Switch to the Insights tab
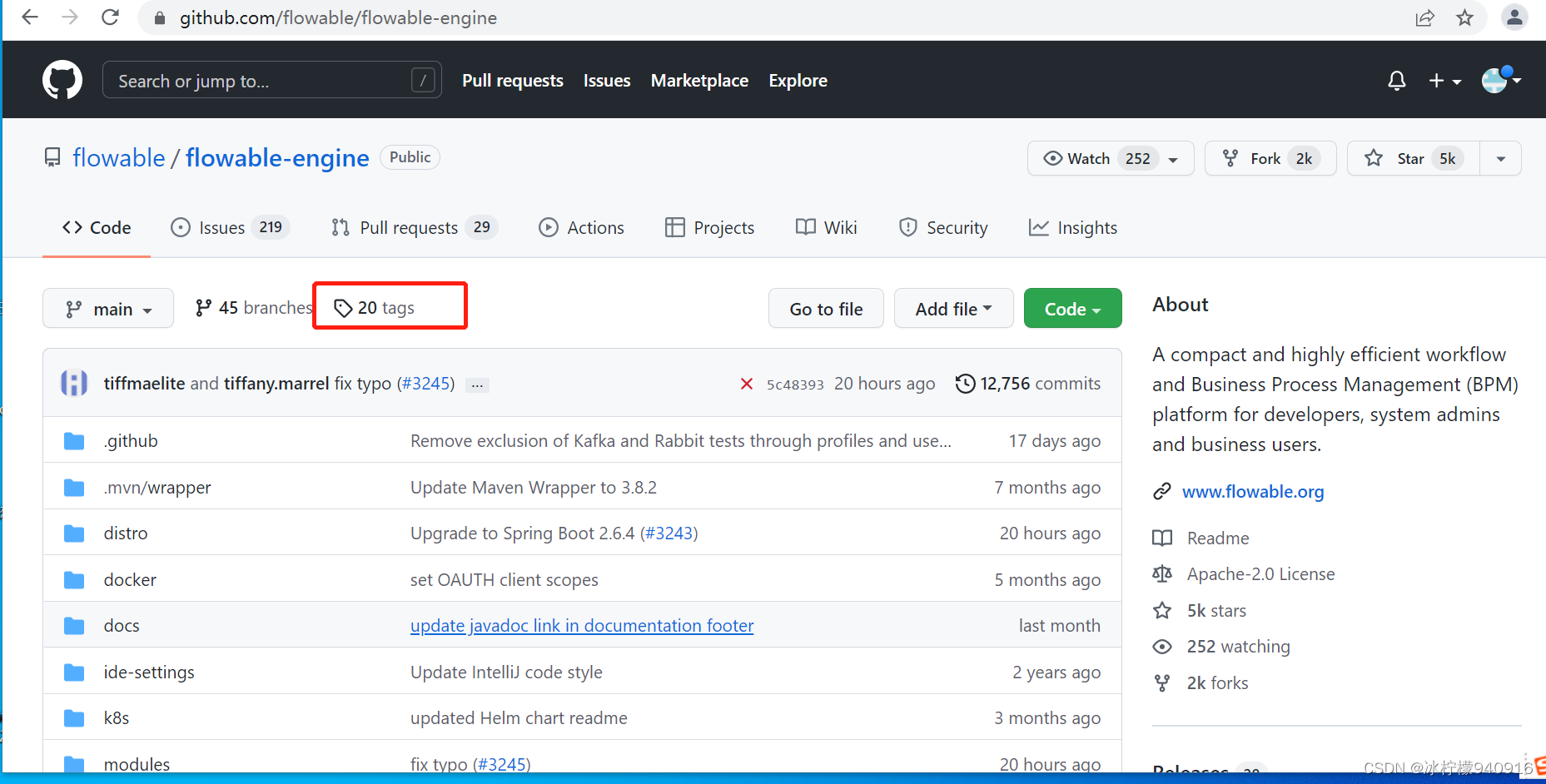The image size is (1546, 784). coord(1073,228)
